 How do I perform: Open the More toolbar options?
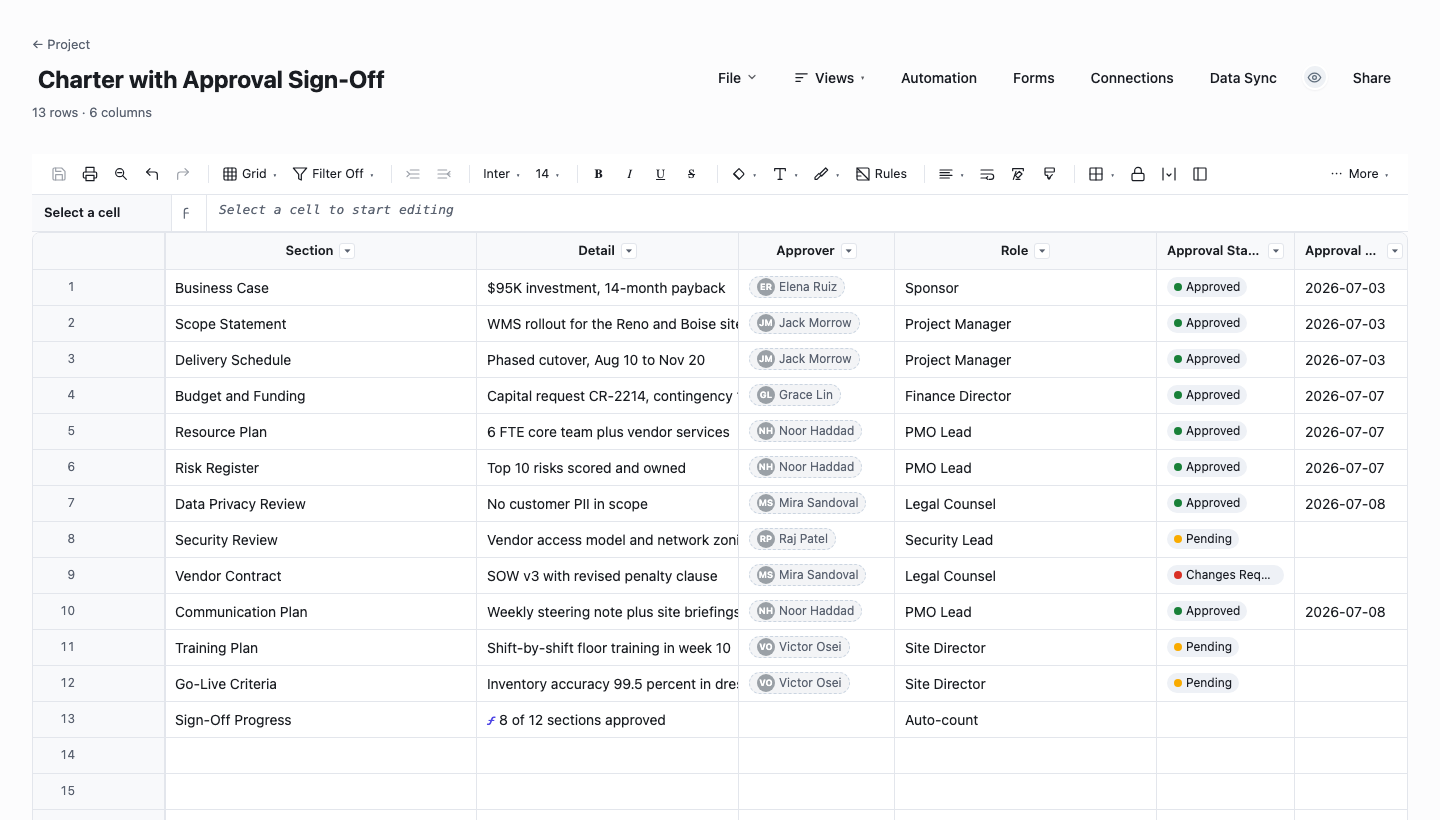(x=1360, y=174)
